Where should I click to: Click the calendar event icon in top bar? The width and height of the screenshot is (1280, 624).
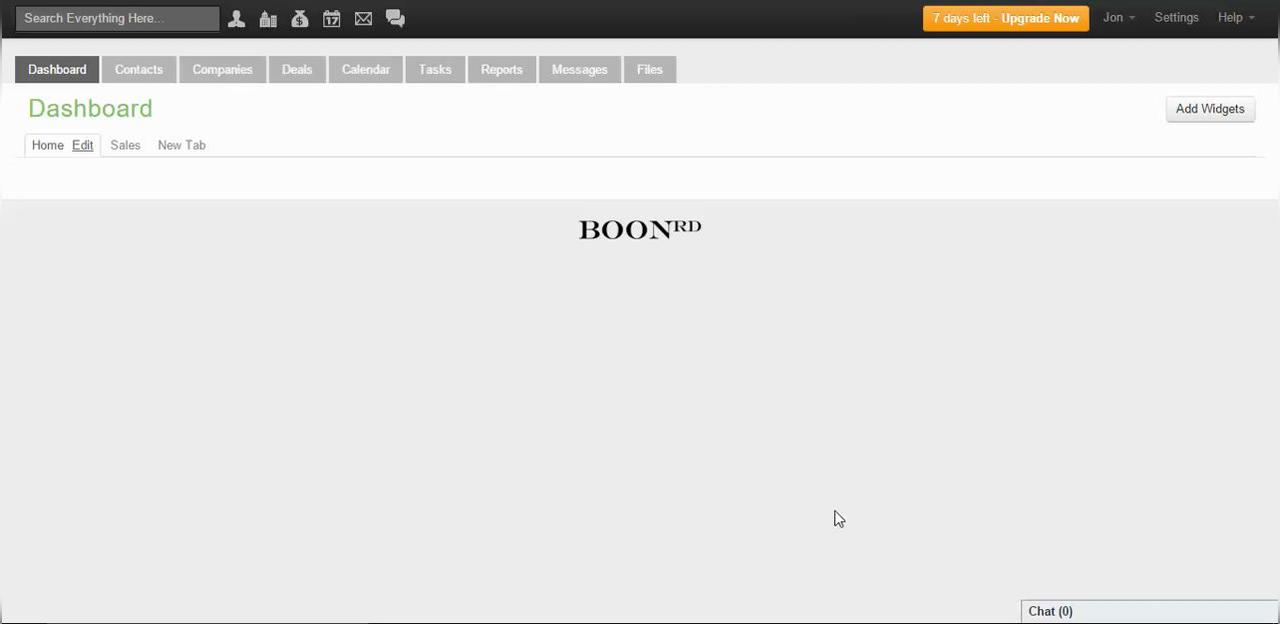click(331, 18)
